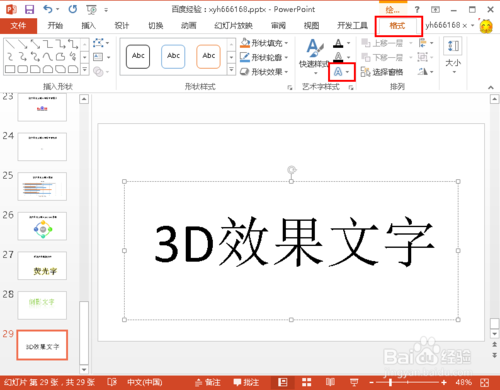500x390 pixels.
Task: Select the 格式 drawing tools tab
Action: coord(397,26)
